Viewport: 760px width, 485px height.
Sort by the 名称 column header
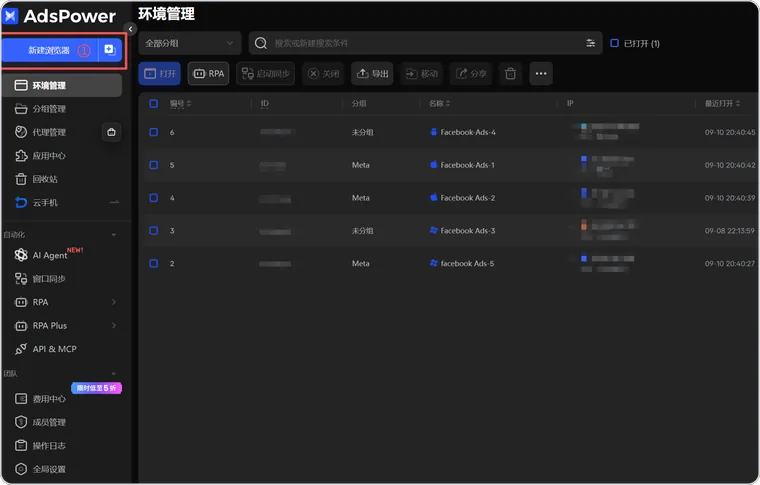[439, 103]
